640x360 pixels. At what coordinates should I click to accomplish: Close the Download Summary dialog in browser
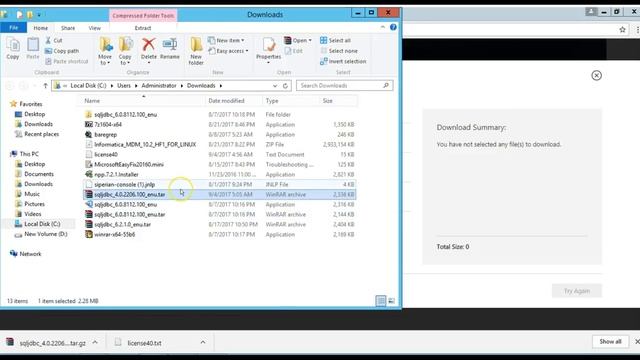pos(596,76)
